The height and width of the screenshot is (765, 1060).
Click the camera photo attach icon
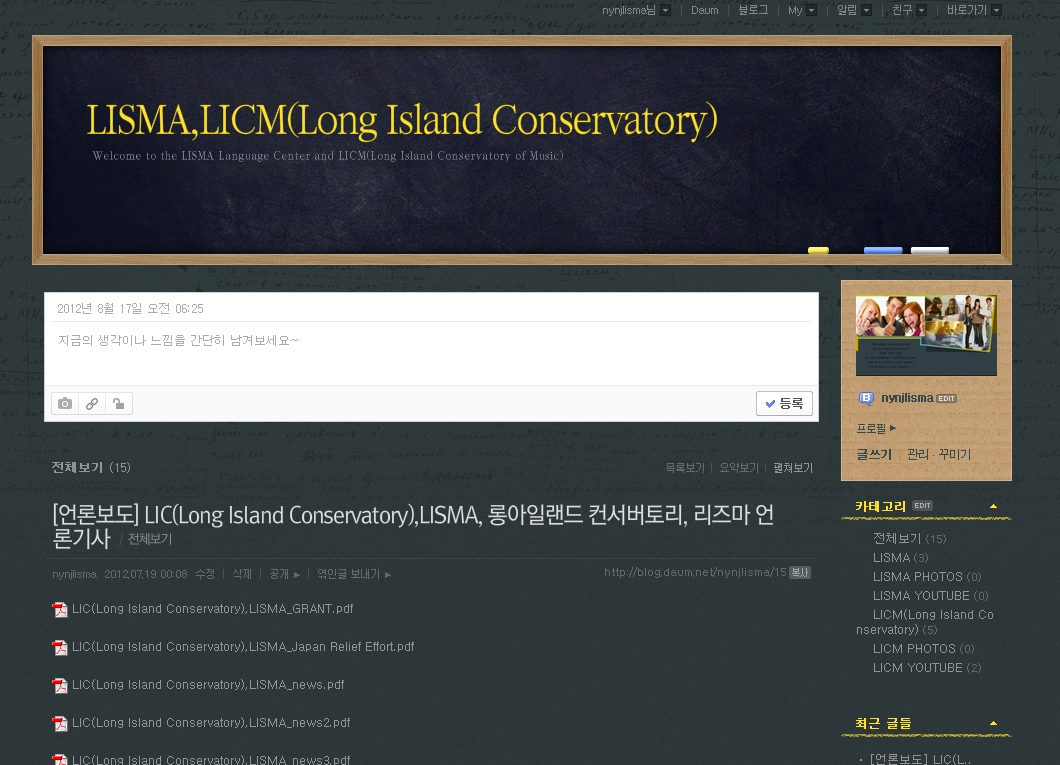pos(65,403)
